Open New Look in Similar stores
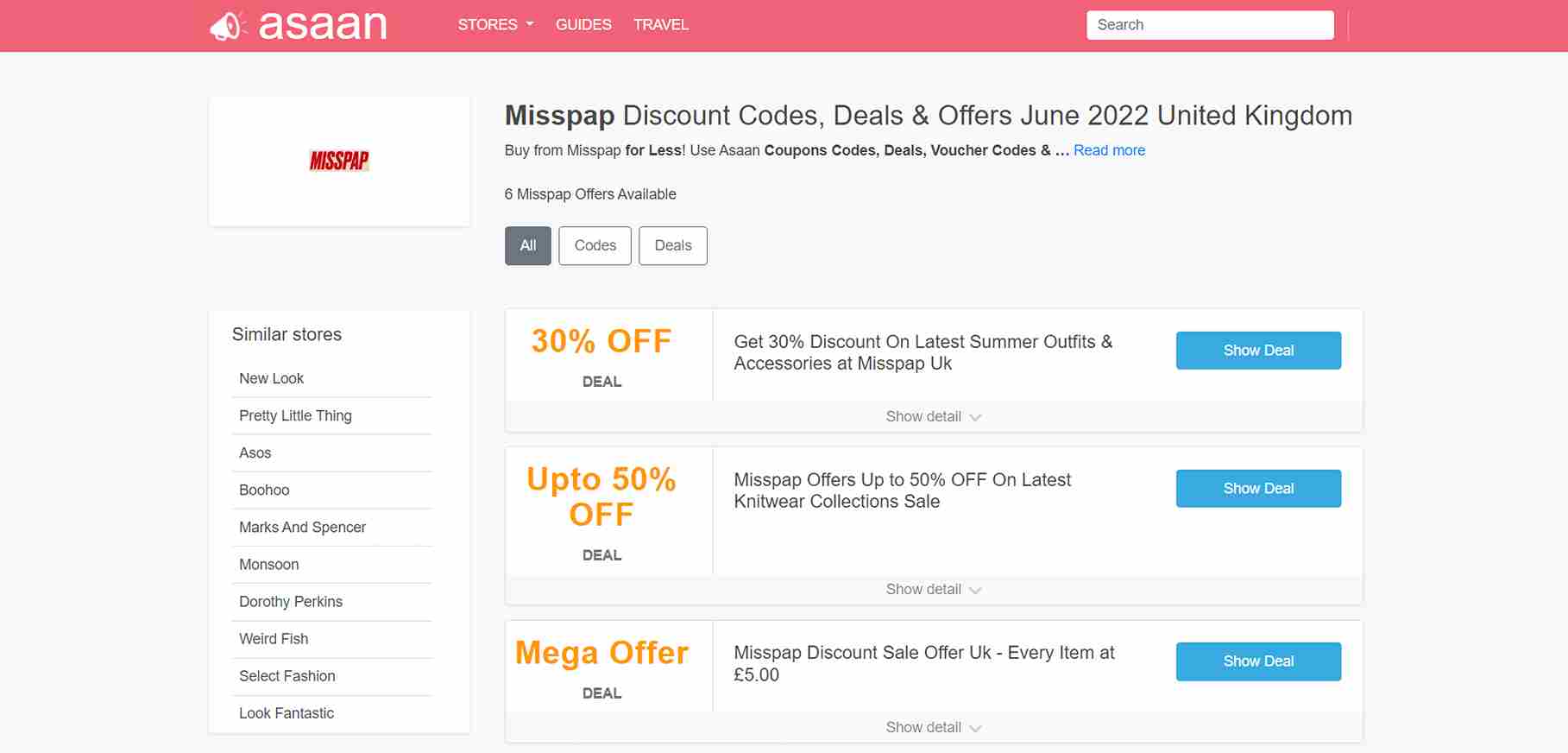1568x753 pixels. coord(272,379)
